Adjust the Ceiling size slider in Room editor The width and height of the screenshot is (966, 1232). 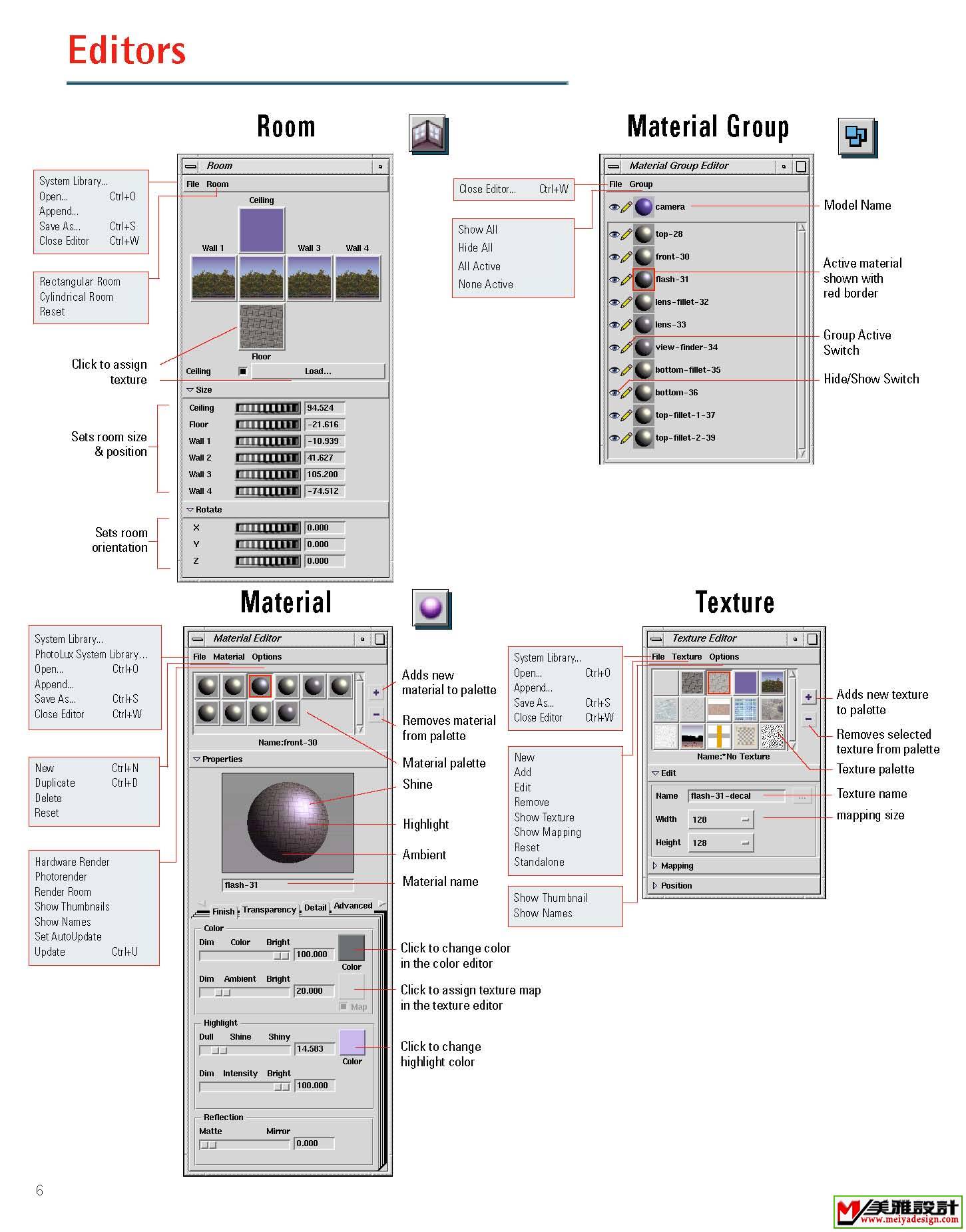268,408
